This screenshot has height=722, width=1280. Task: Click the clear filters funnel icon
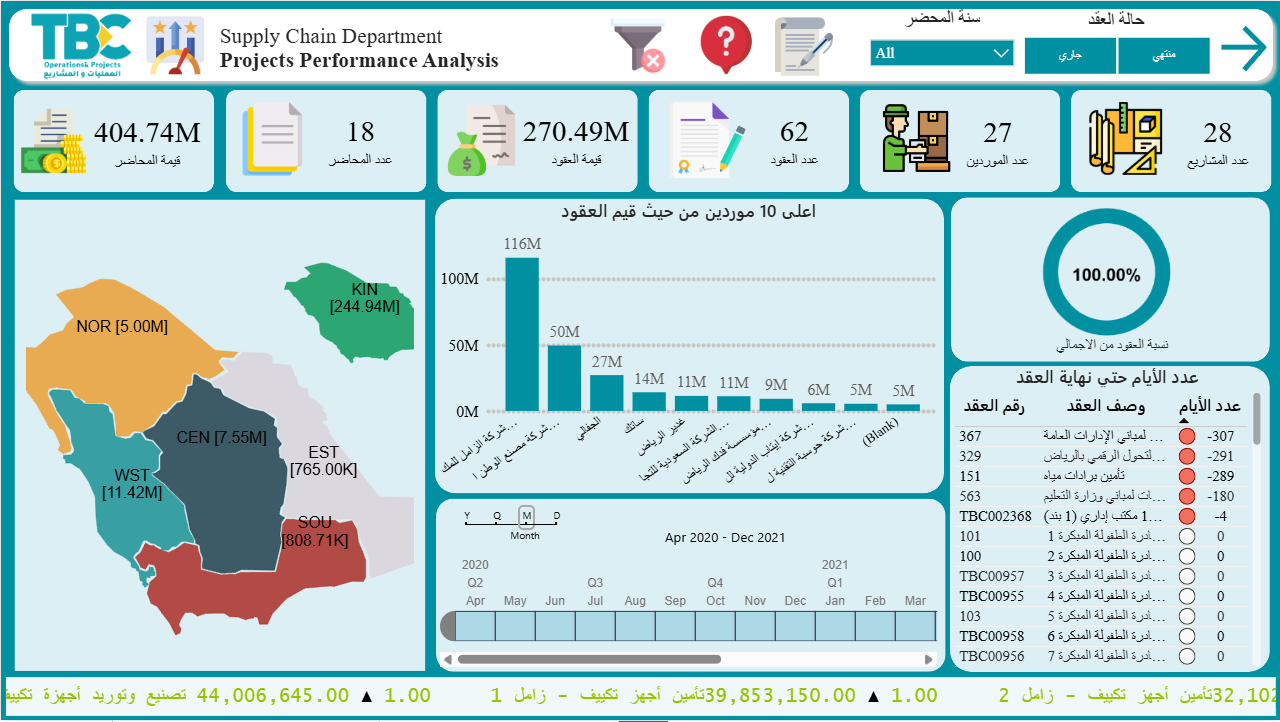click(x=638, y=45)
